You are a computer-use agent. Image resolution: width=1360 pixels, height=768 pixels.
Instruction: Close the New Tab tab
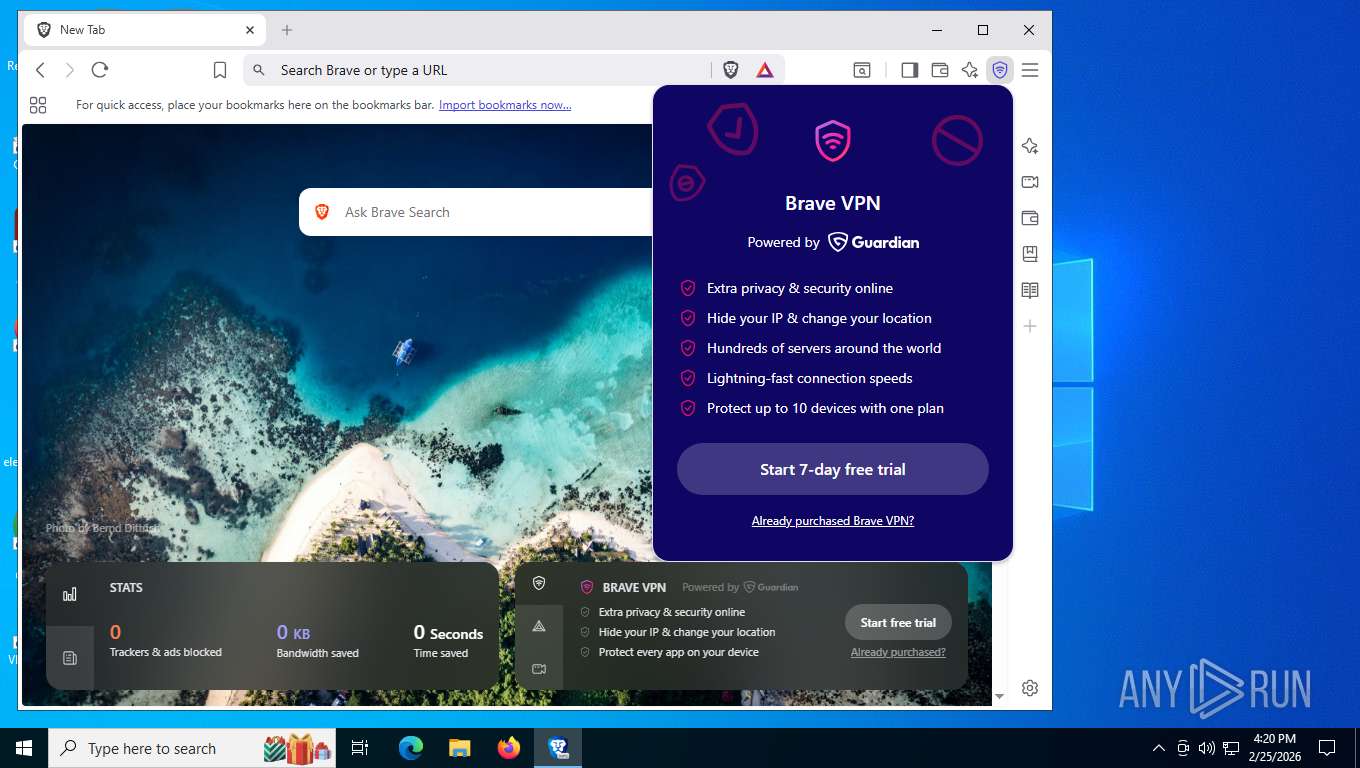250,30
